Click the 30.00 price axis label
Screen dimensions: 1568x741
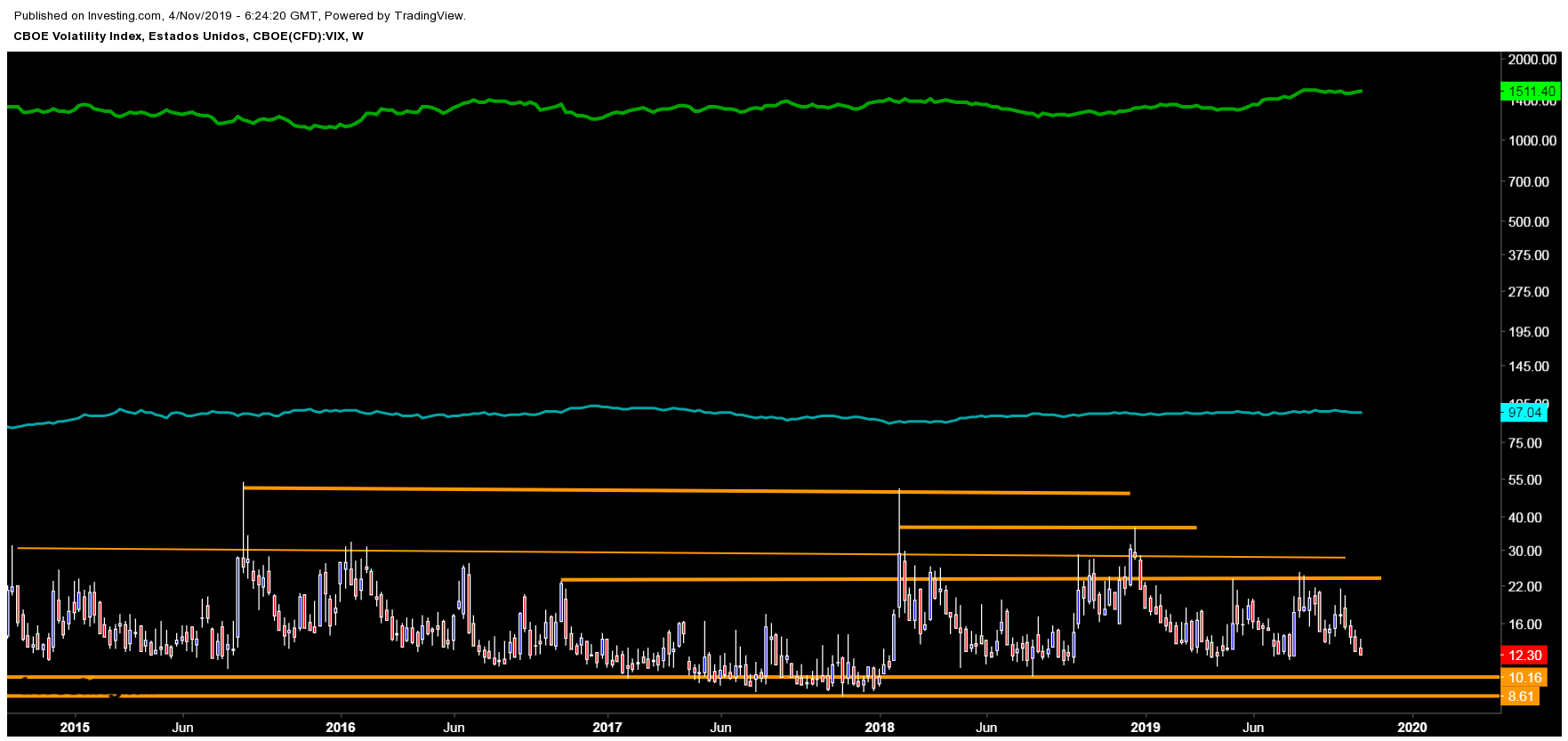[1525, 552]
